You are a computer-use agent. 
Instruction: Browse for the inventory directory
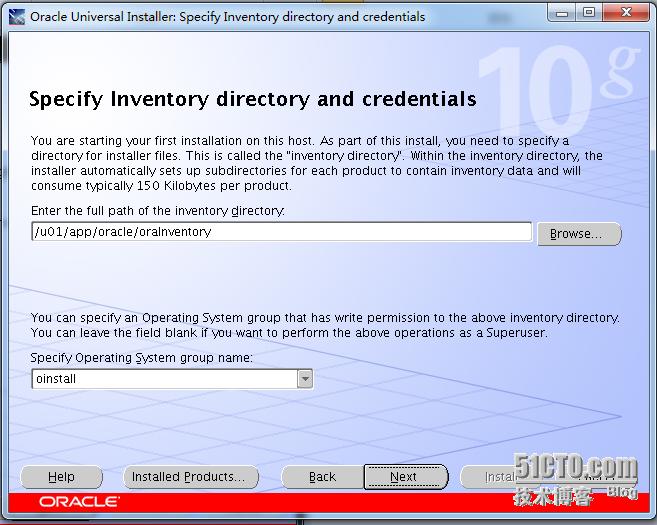pyautogui.click(x=579, y=234)
